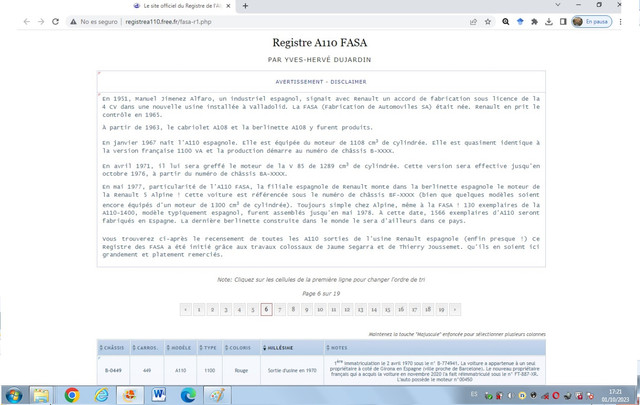
Task: Go forward in the browser history
Action: point(41,22)
